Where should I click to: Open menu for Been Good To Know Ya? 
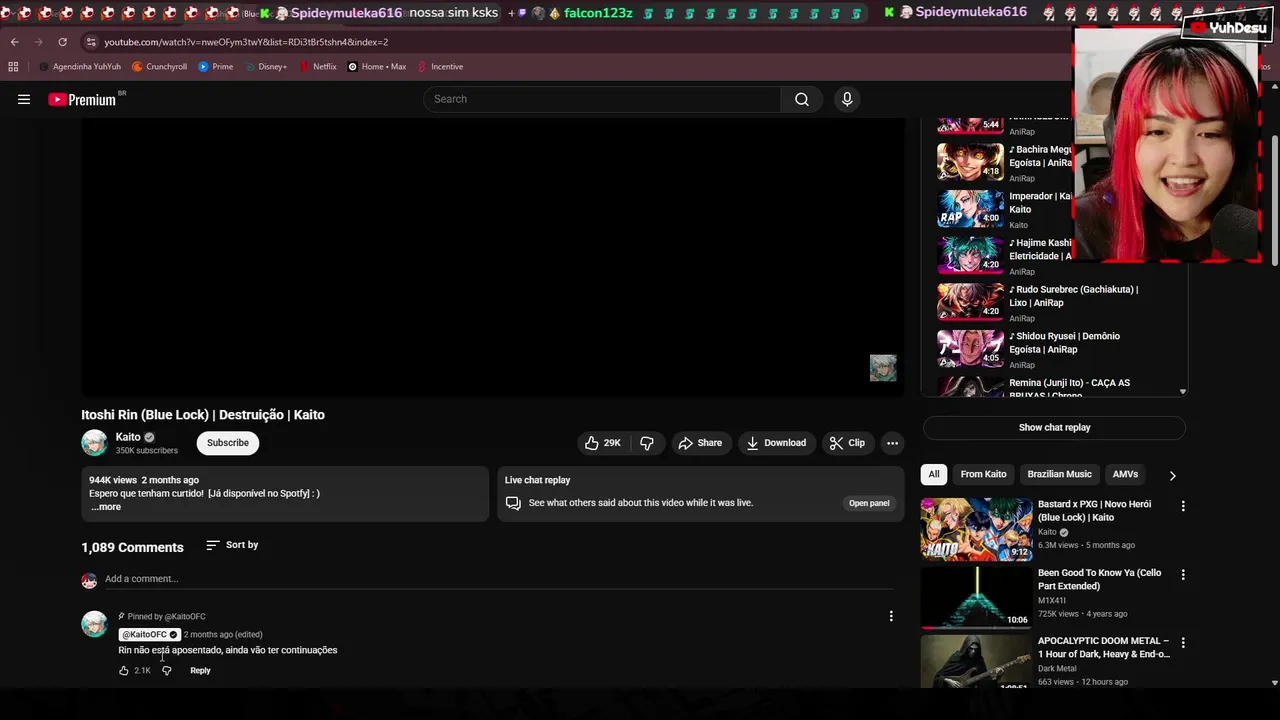click(x=1183, y=575)
